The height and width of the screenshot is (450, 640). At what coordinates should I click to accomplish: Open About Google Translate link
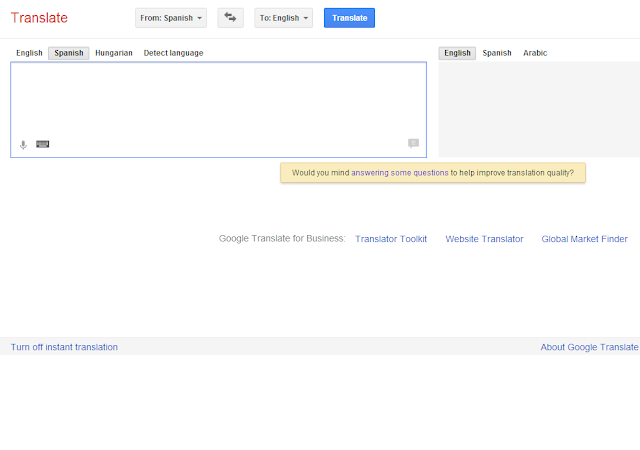(589, 347)
